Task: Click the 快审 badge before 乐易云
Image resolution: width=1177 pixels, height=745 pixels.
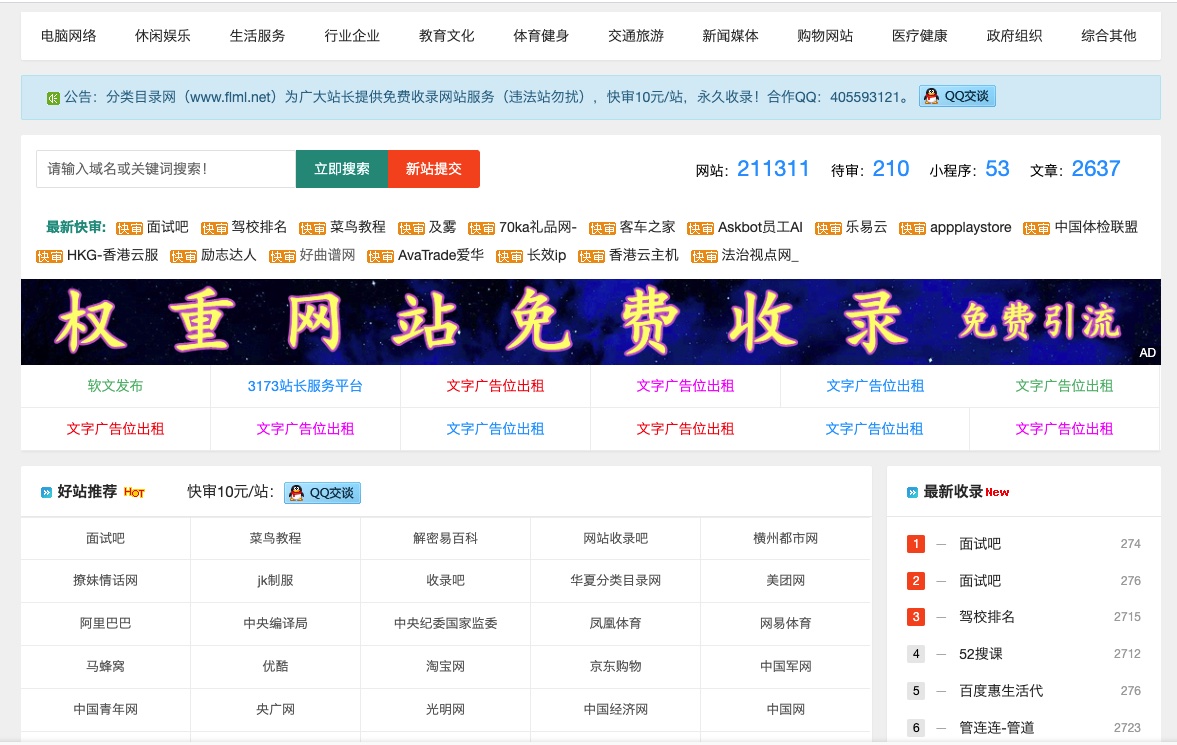Action: [x=829, y=228]
